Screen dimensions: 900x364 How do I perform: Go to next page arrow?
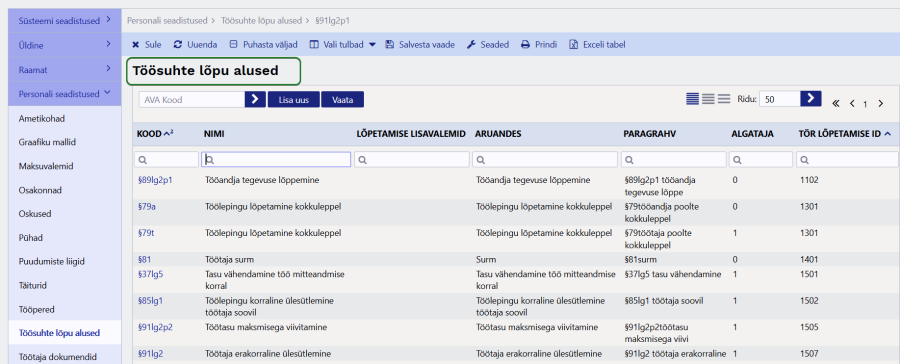pos(881,103)
